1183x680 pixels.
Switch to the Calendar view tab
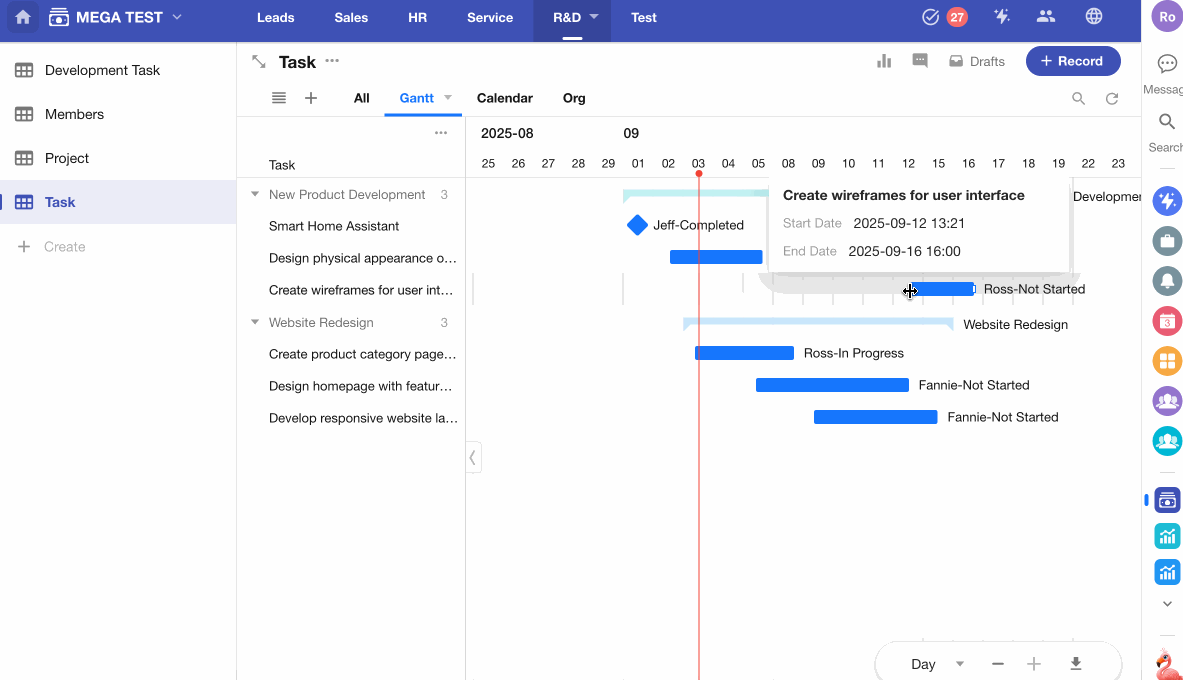click(504, 98)
